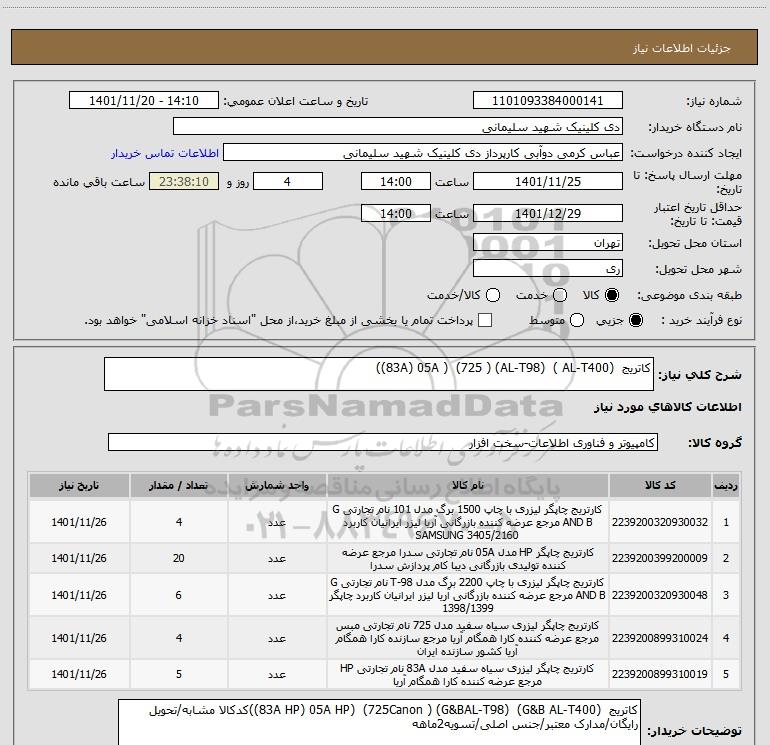
Task: Toggle the اسناد خزانه اسلامی payment checkbox
Action: [485, 321]
